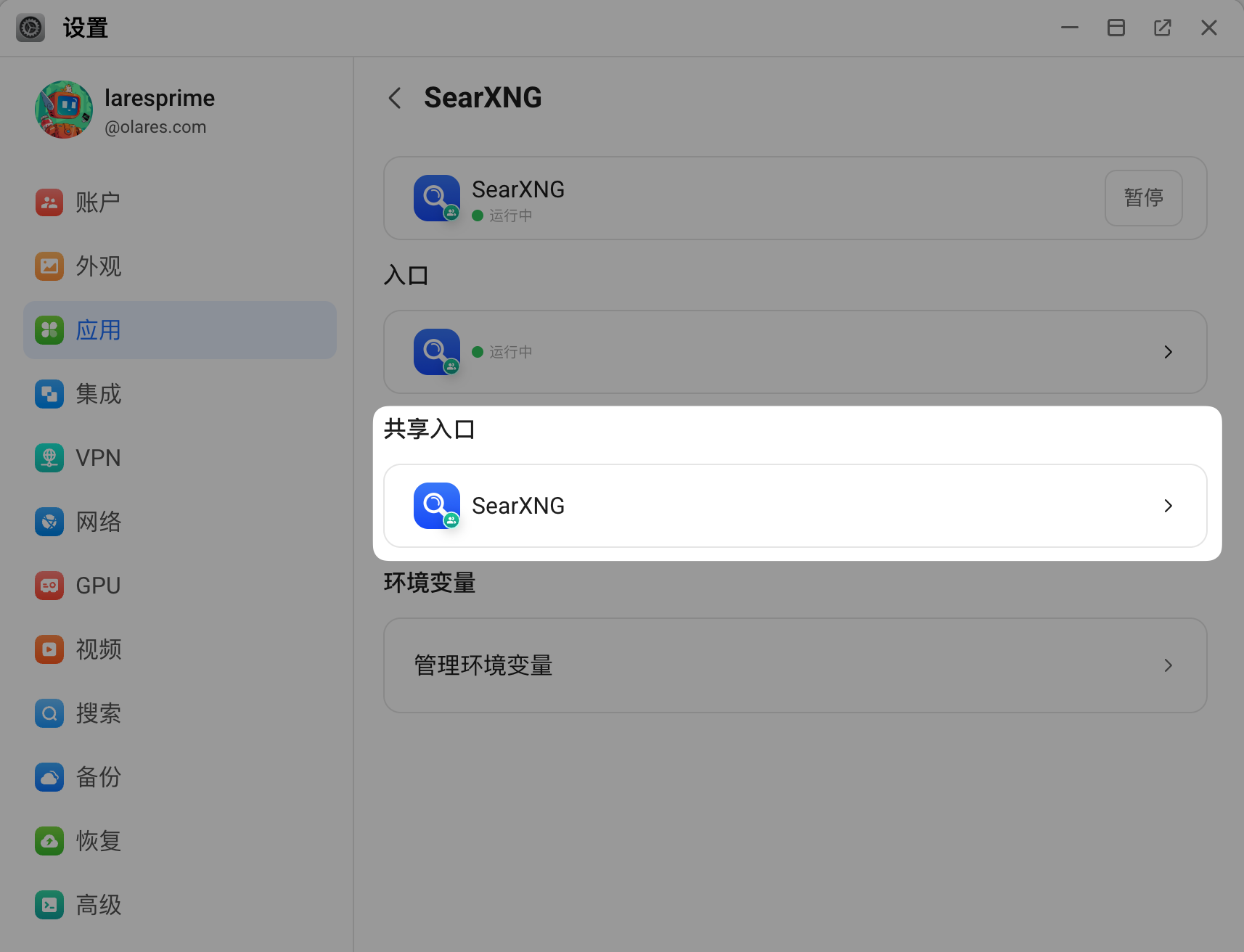Open settings in a new window
This screenshot has height=952, width=1244.
[x=1163, y=28]
